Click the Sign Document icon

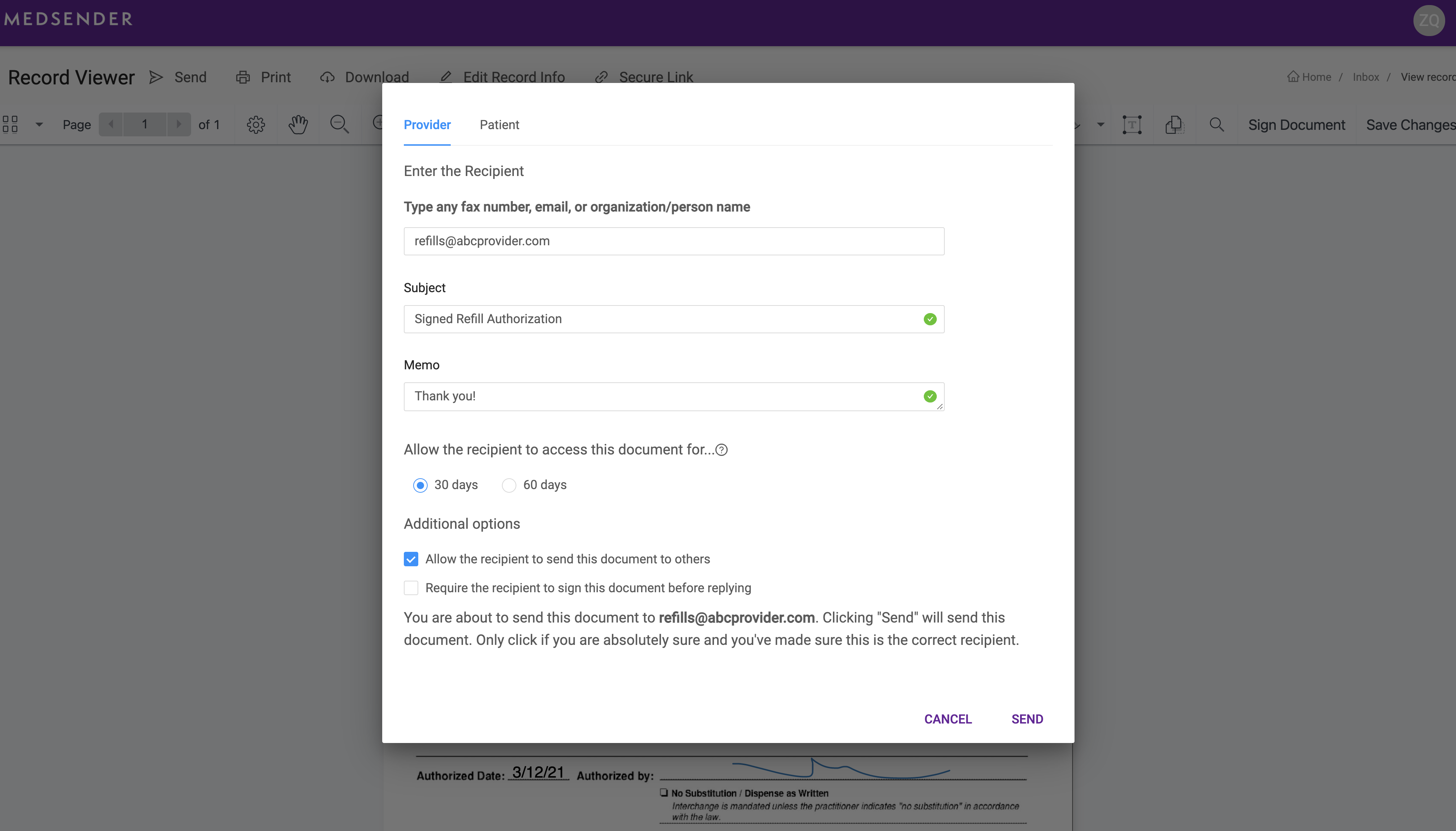[1297, 124]
